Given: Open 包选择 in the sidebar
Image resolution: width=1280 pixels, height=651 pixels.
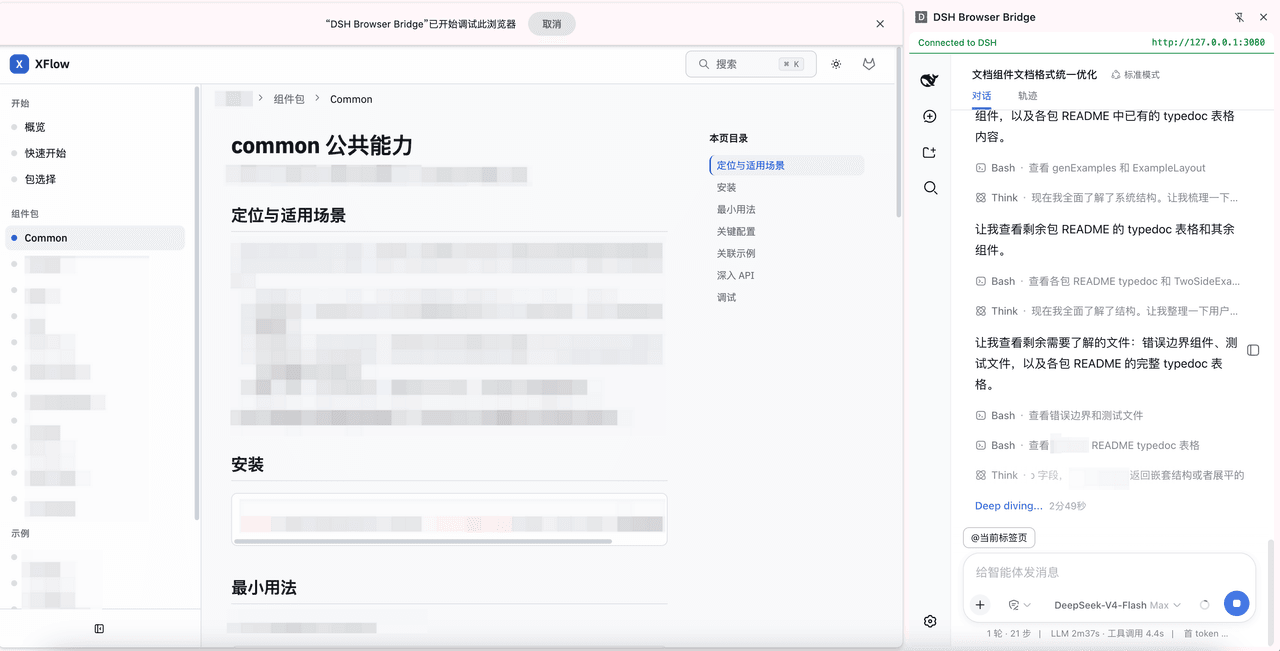Looking at the screenshot, I should 40,179.
